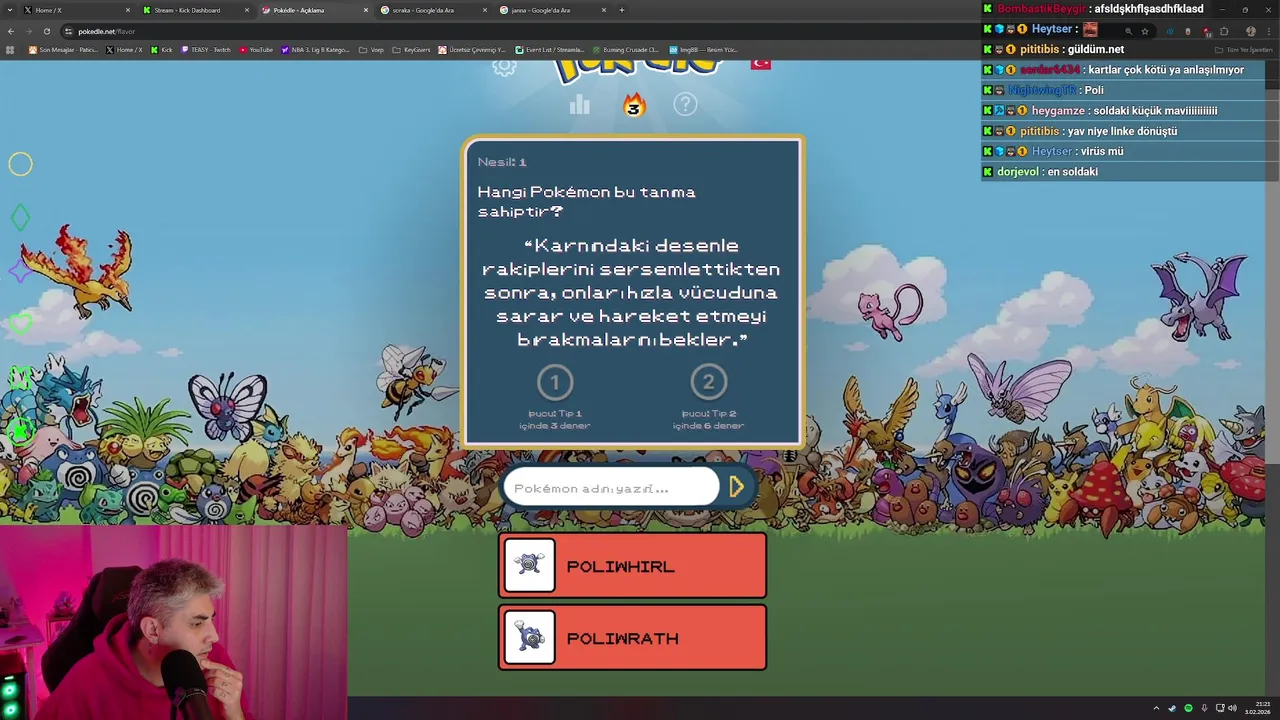
Task: Open the settings gear above the quiz card
Action: [x=504, y=66]
